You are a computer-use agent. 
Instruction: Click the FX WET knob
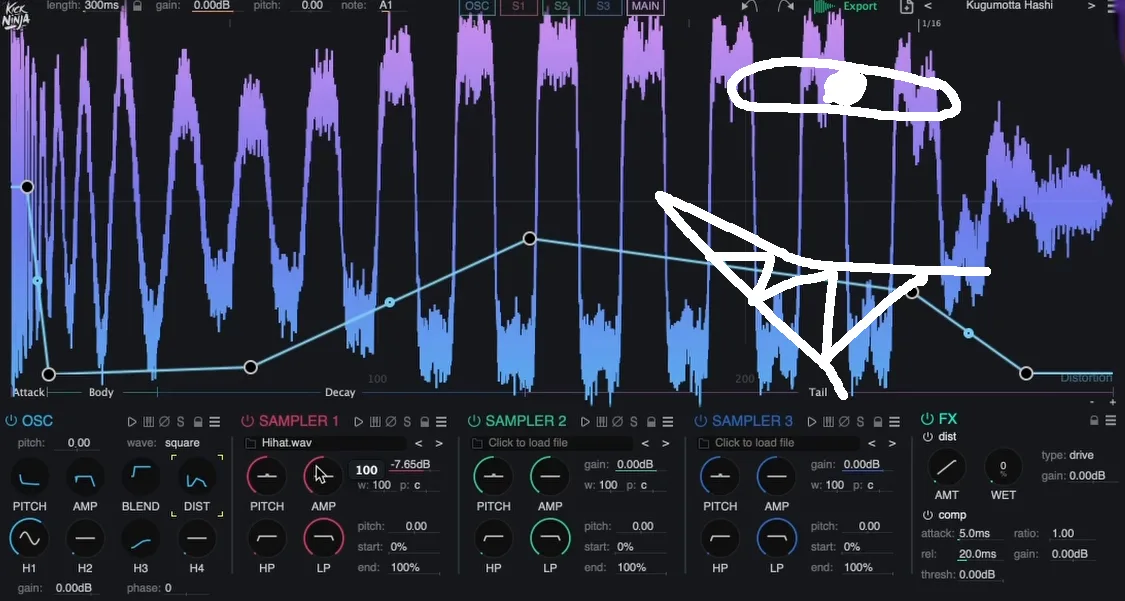click(x=1003, y=468)
